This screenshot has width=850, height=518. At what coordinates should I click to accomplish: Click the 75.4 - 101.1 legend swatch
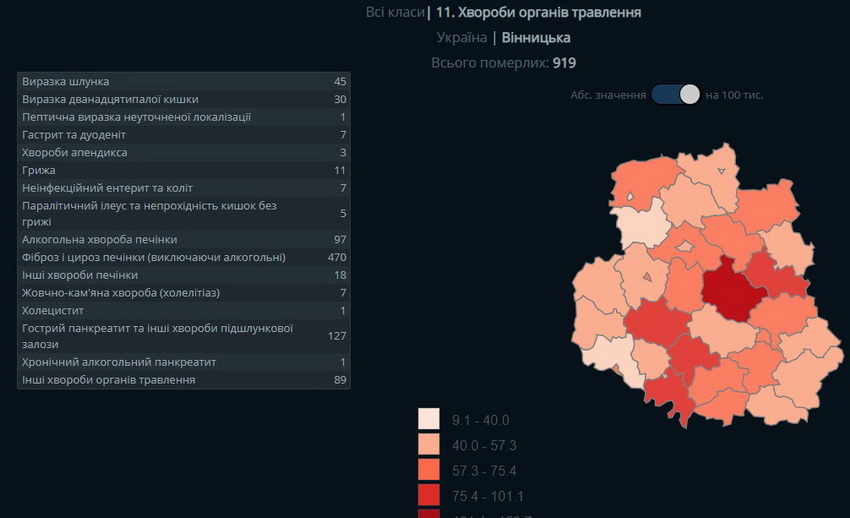pos(429,495)
